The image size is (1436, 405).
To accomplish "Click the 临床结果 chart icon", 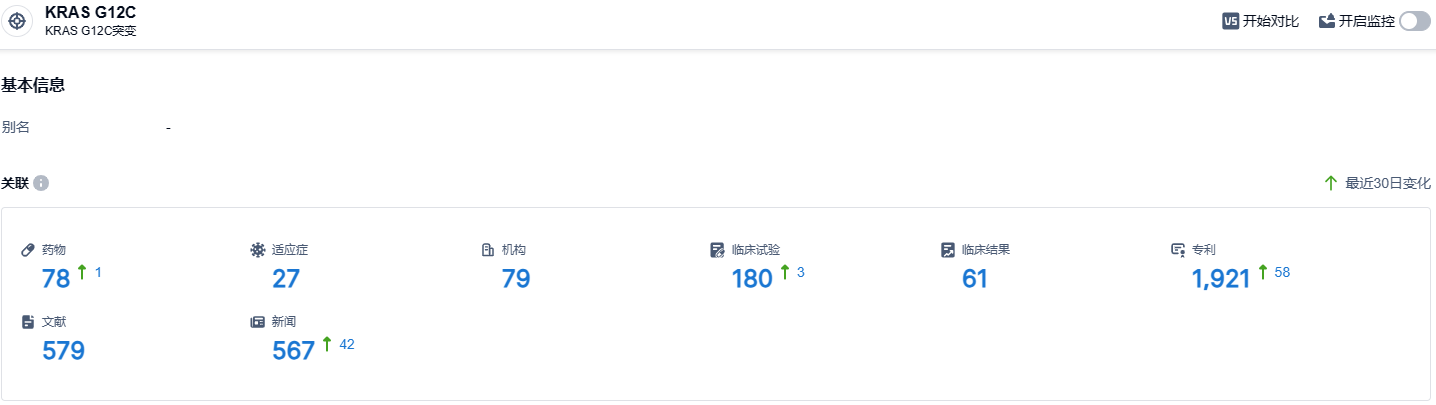I will (x=947, y=249).
